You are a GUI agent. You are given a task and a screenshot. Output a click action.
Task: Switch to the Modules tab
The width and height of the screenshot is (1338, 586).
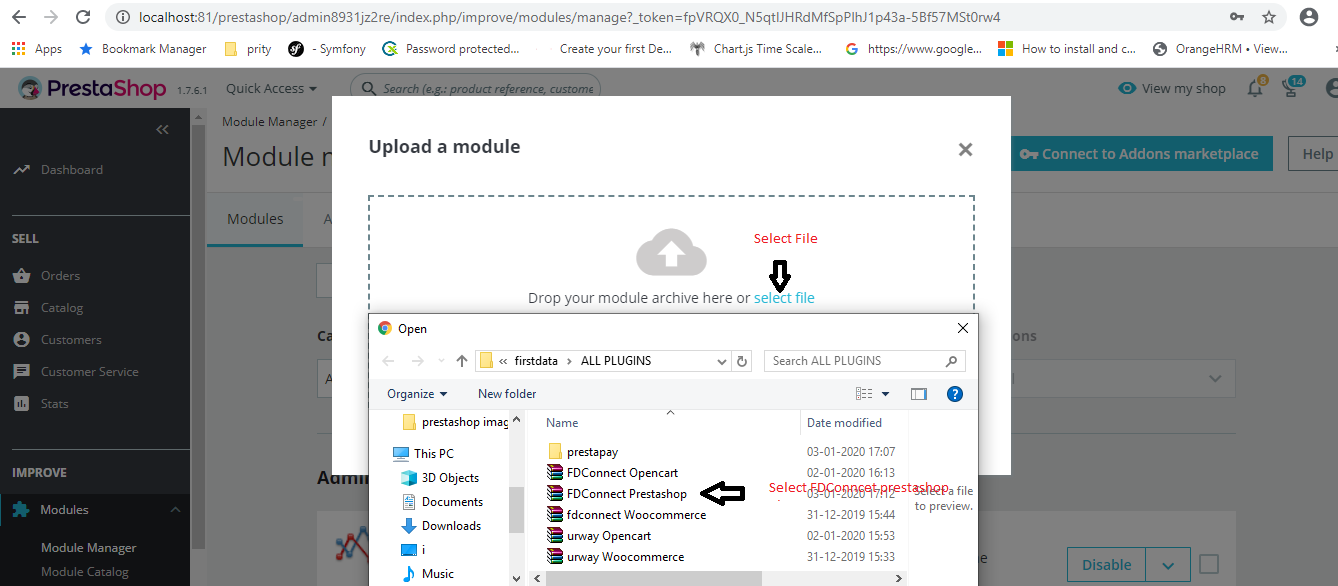tap(255, 219)
